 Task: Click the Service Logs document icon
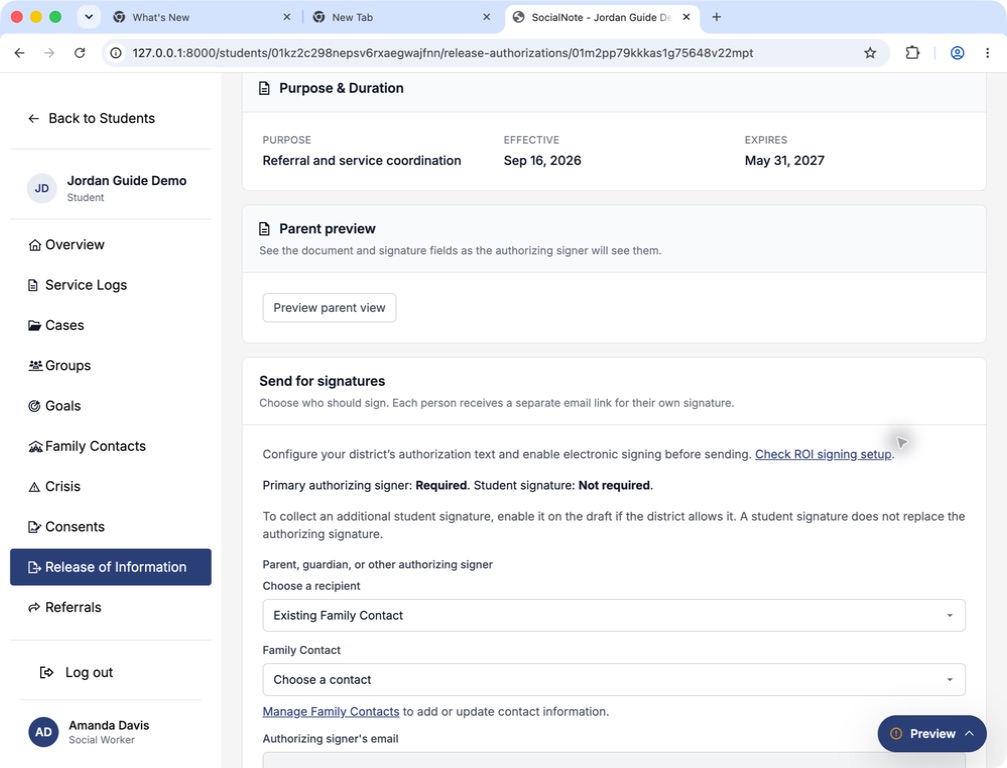coord(33,285)
